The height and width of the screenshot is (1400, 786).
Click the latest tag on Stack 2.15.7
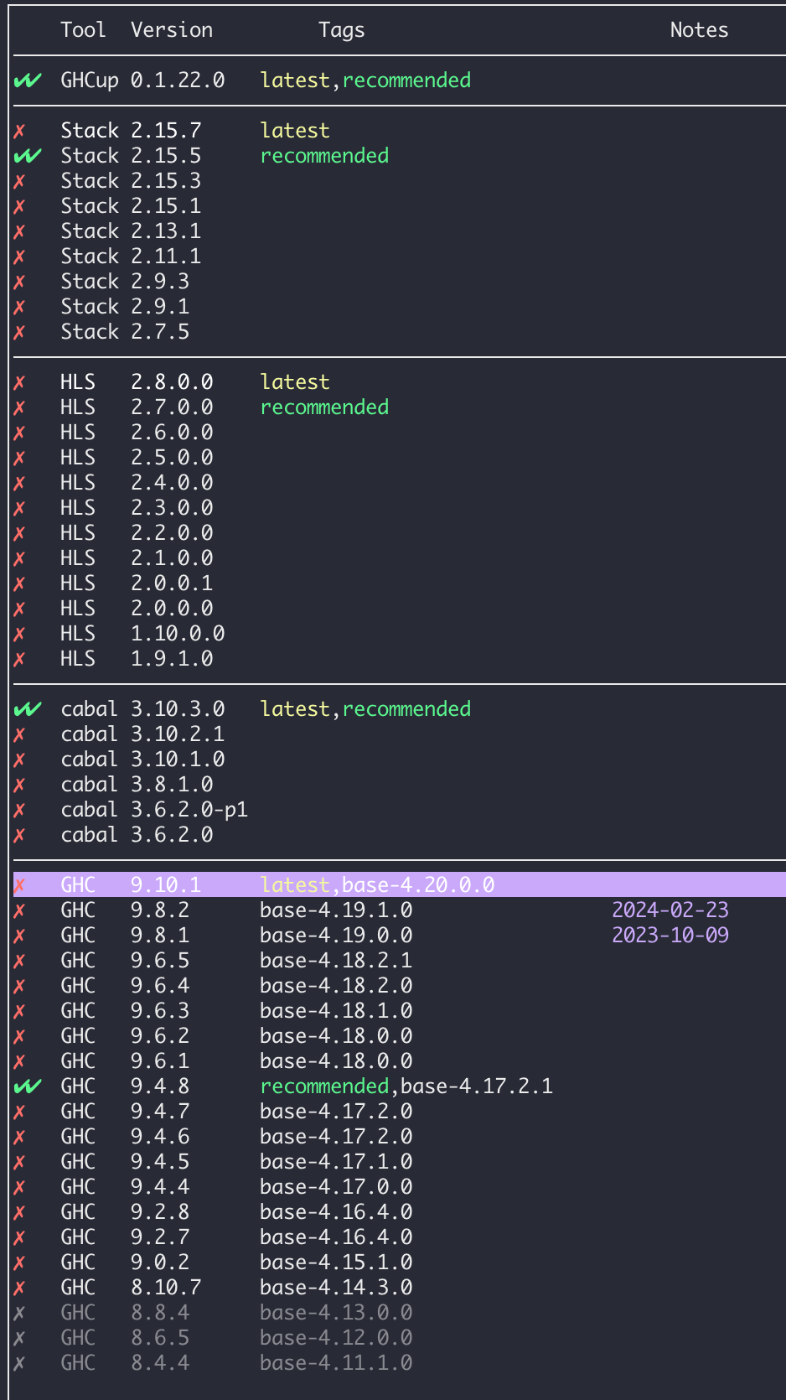point(295,131)
